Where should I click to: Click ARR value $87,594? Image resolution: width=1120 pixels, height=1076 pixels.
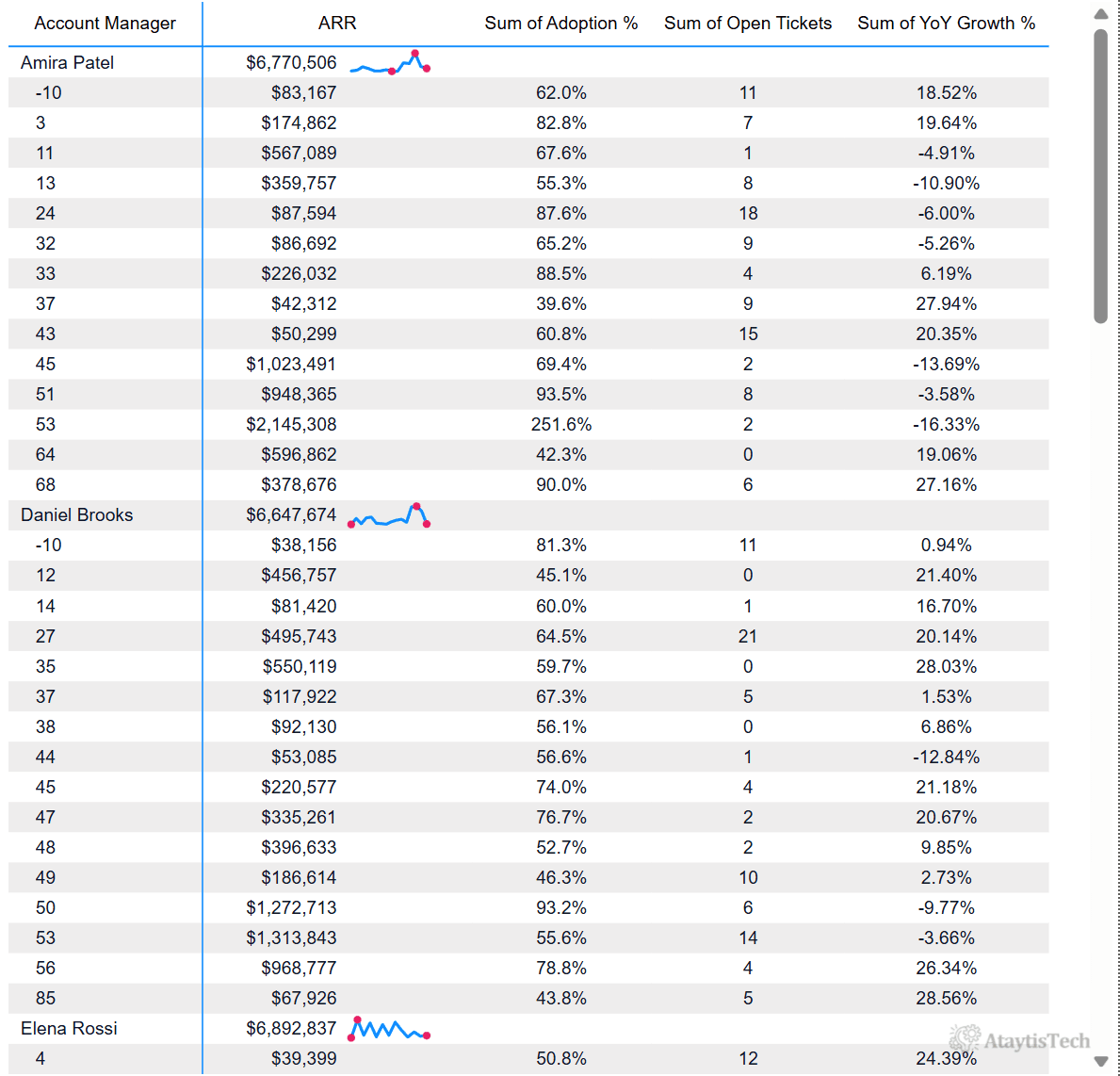(303, 214)
